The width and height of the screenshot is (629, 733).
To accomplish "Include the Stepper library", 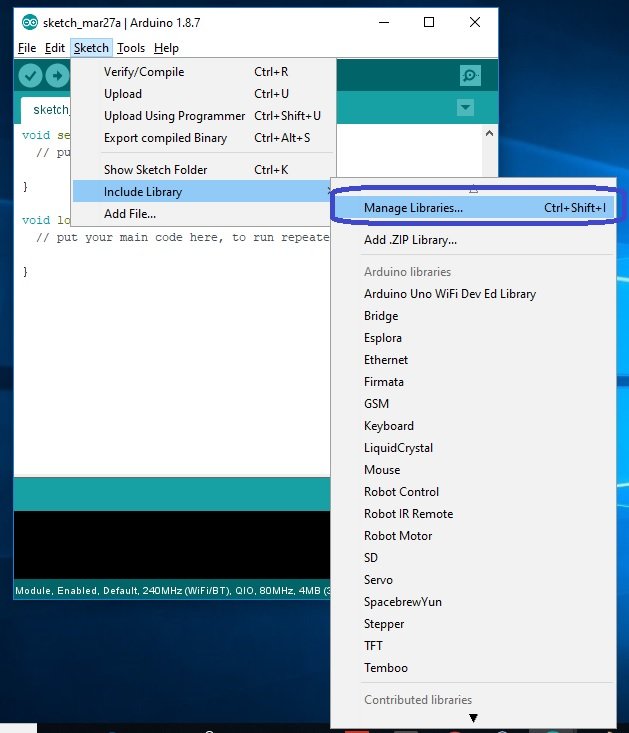I will [473, 624].
